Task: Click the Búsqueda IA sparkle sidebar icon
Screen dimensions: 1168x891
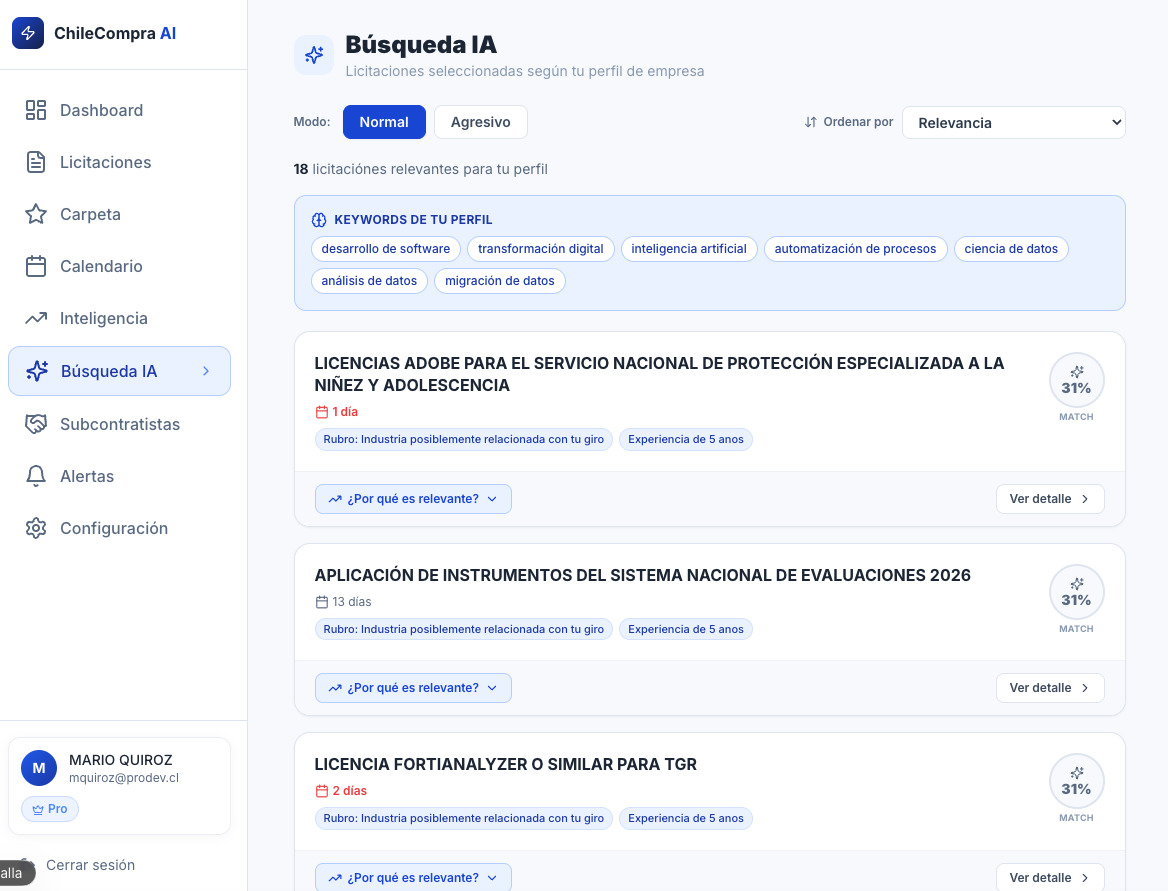Action: [37, 371]
